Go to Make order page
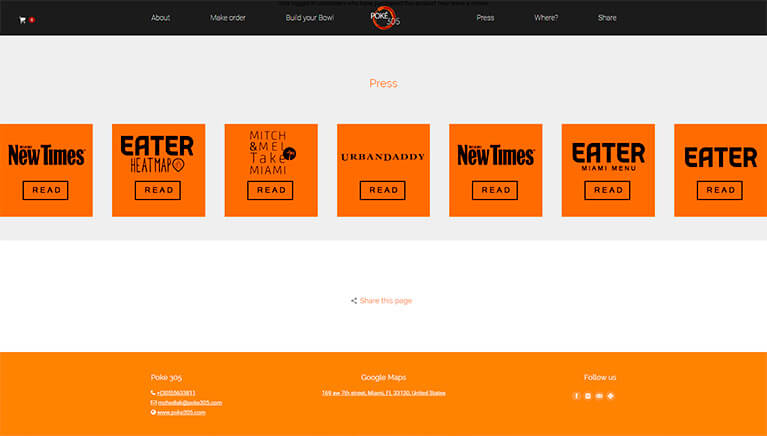 [228, 18]
